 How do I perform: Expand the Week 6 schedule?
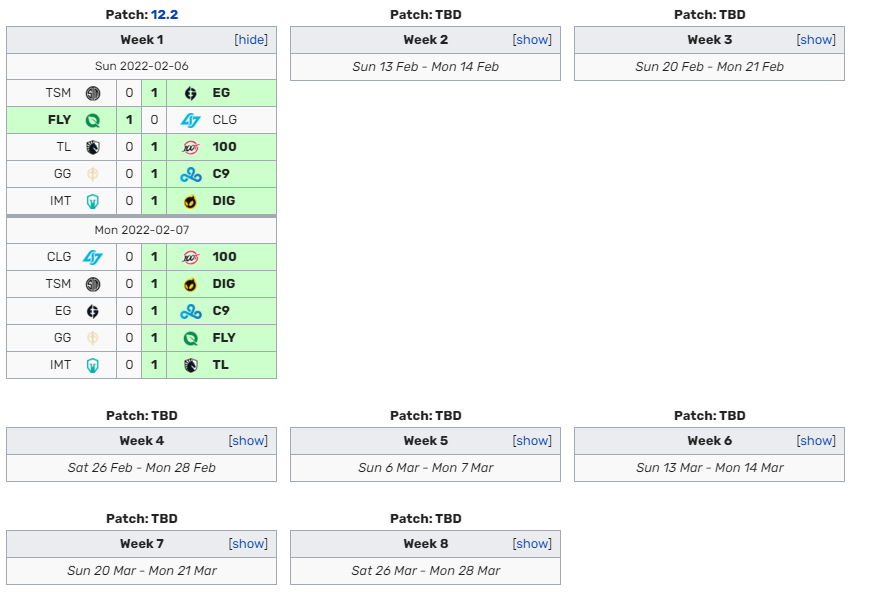coord(816,440)
